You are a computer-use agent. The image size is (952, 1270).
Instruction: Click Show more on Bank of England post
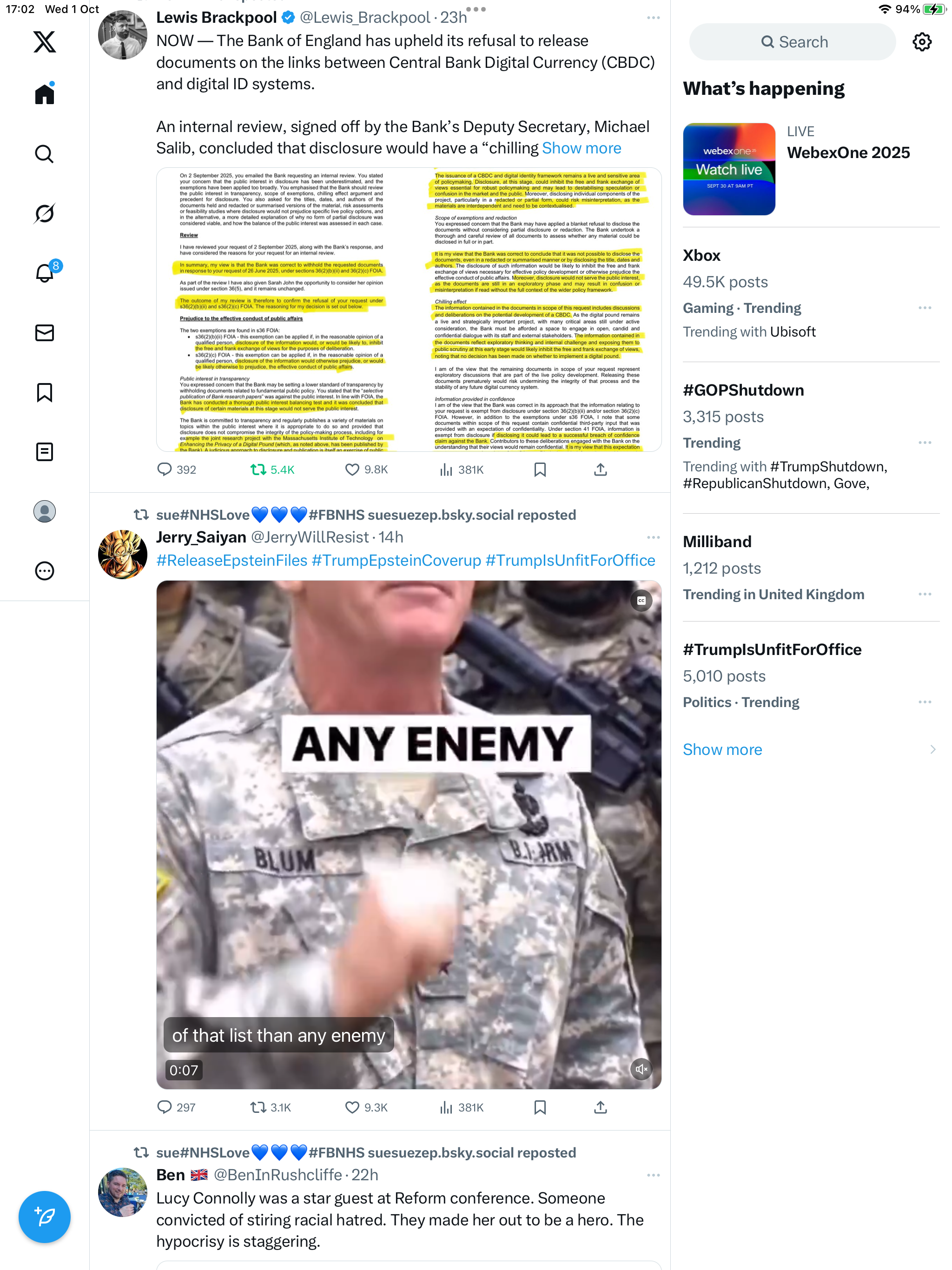(x=581, y=148)
